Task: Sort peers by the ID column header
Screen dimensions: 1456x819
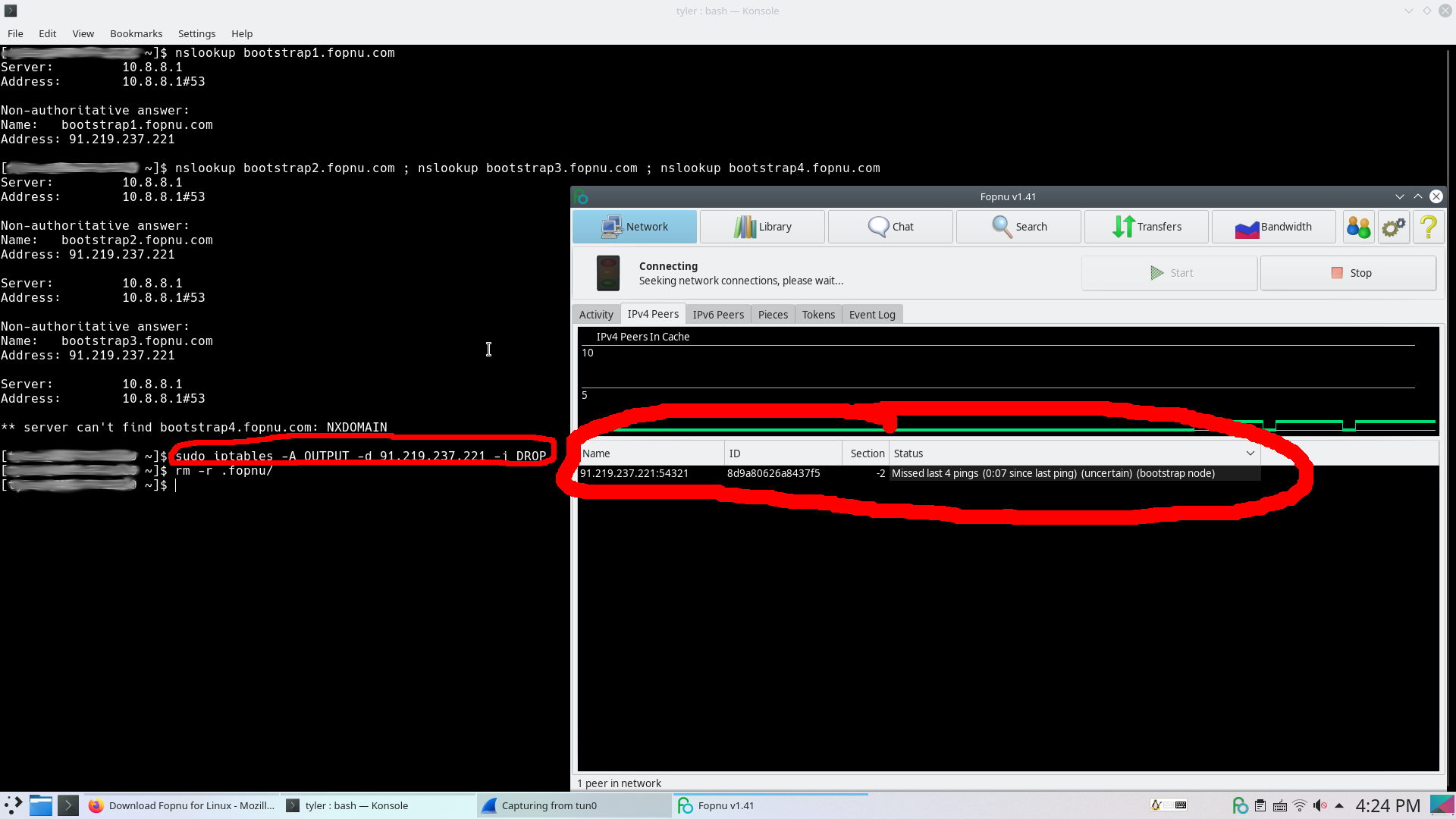Action: tap(783, 453)
